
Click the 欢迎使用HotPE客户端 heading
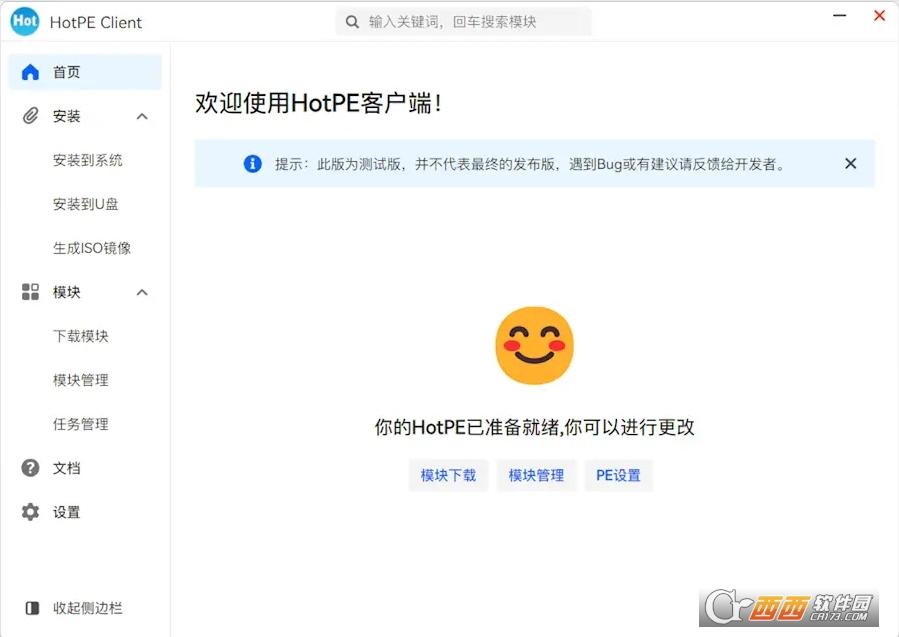click(318, 104)
